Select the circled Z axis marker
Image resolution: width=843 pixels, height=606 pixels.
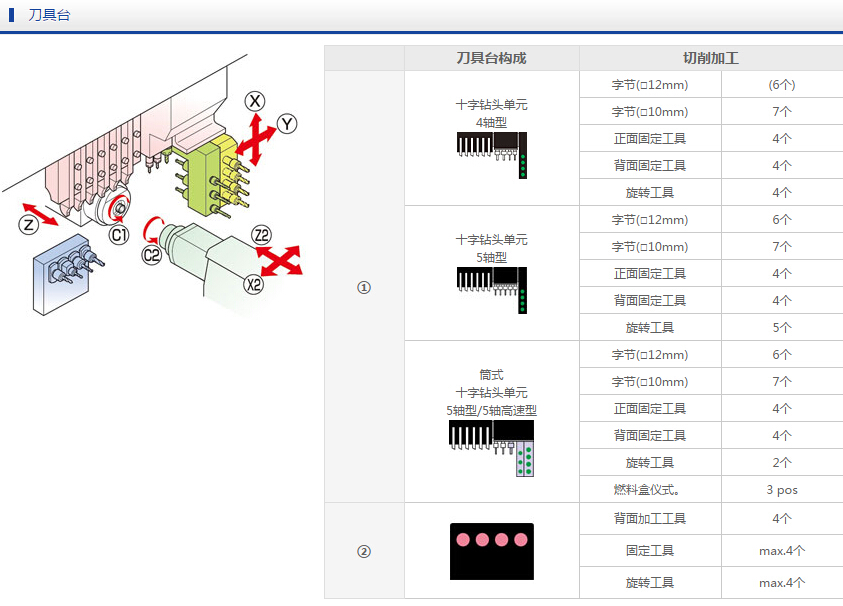28,225
